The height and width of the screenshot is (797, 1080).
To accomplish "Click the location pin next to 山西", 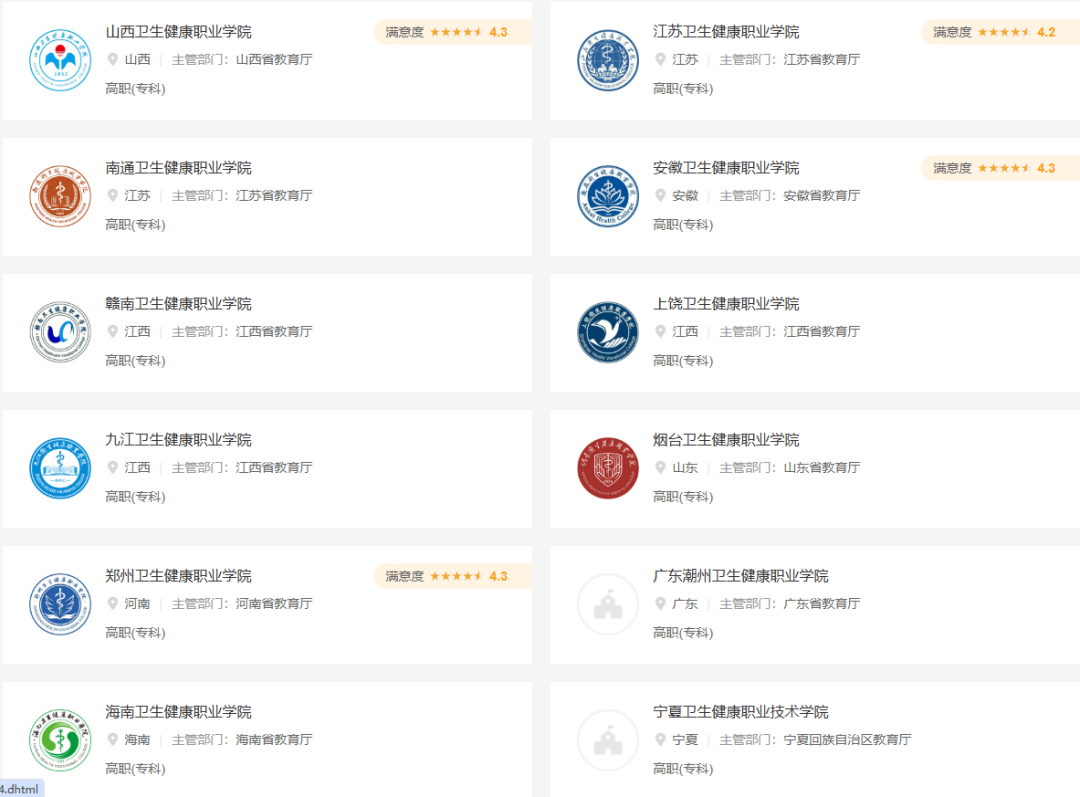I will tap(113, 59).
